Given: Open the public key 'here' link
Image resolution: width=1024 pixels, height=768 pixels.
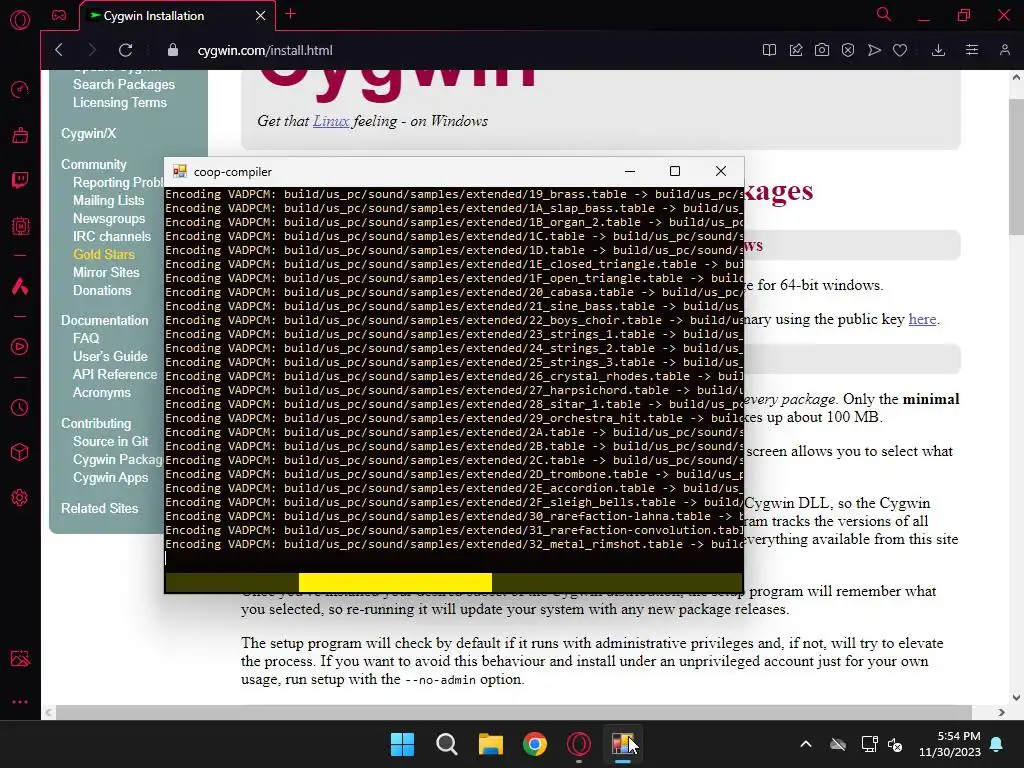Looking at the screenshot, I should coord(922,319).
